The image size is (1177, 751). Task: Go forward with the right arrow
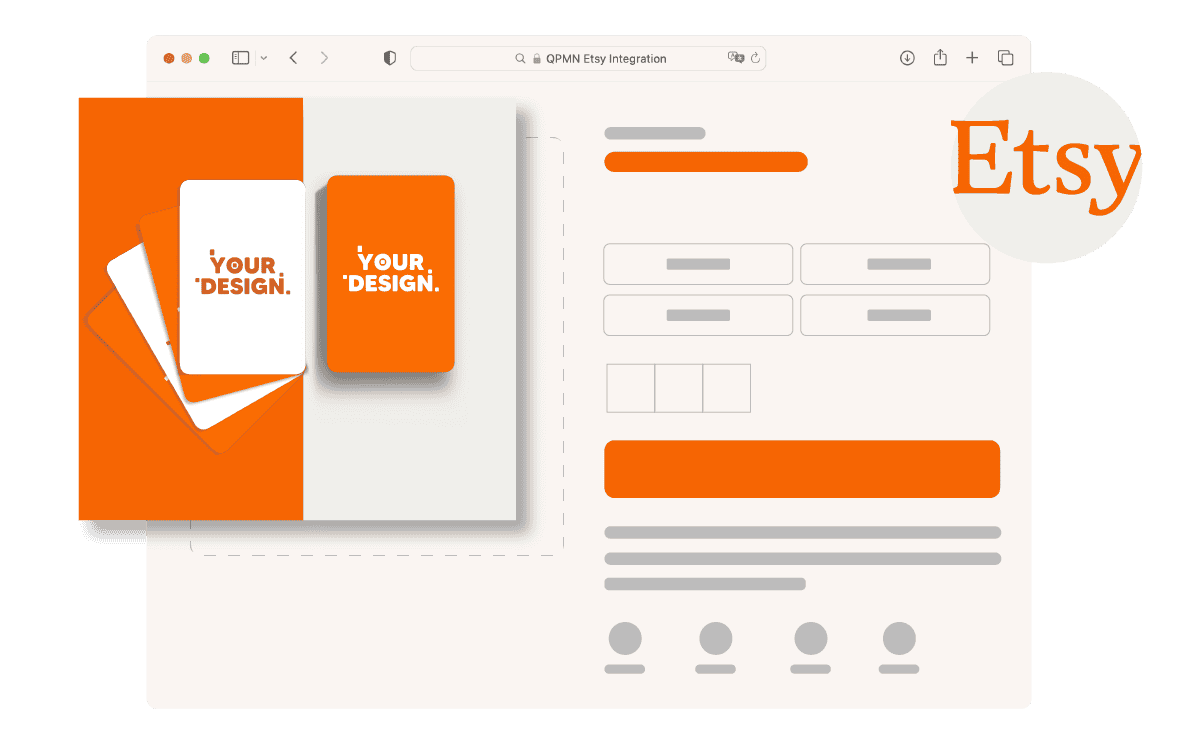324,58
